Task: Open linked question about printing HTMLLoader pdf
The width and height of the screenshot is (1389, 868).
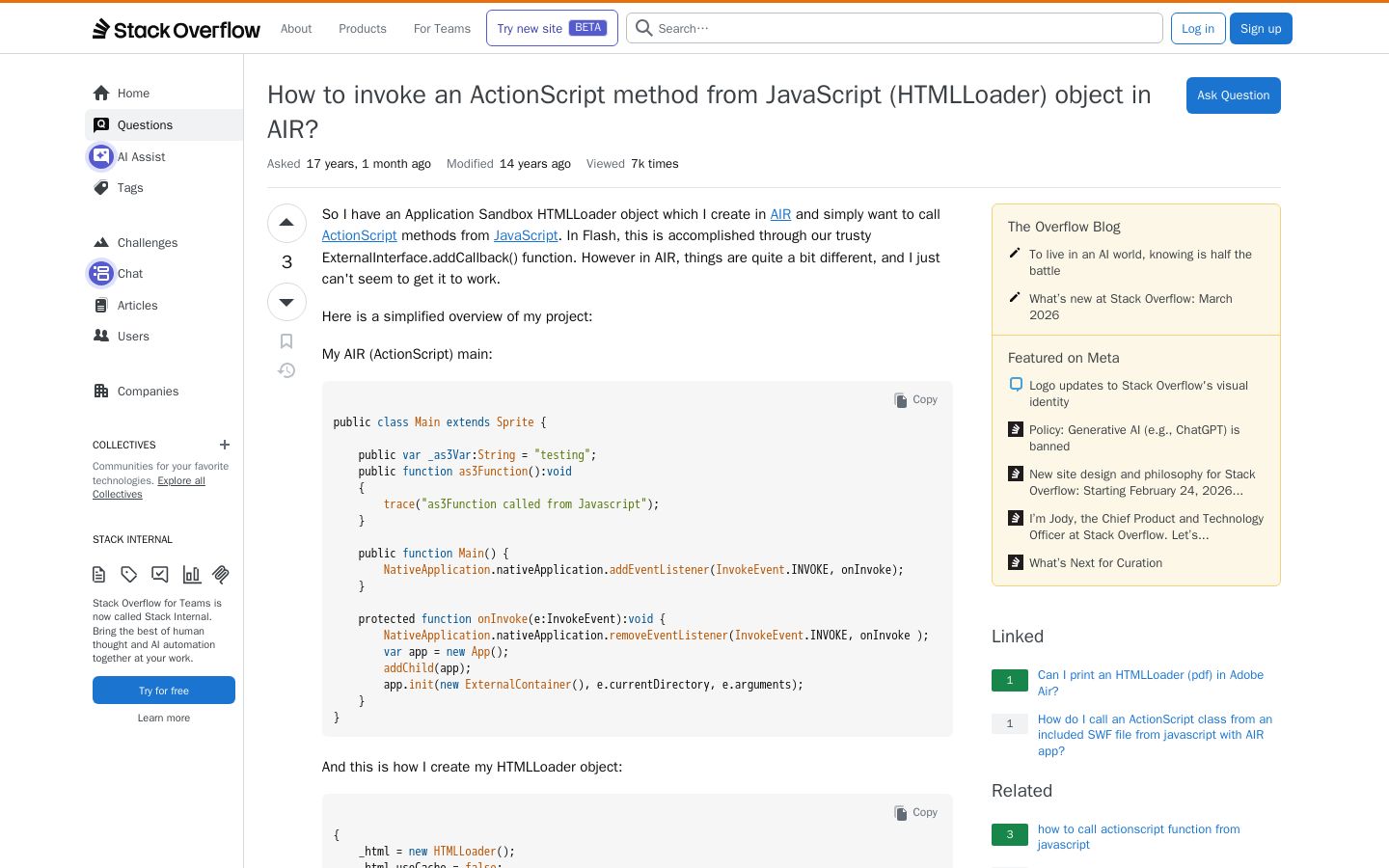Action: tap(1151, 683)
